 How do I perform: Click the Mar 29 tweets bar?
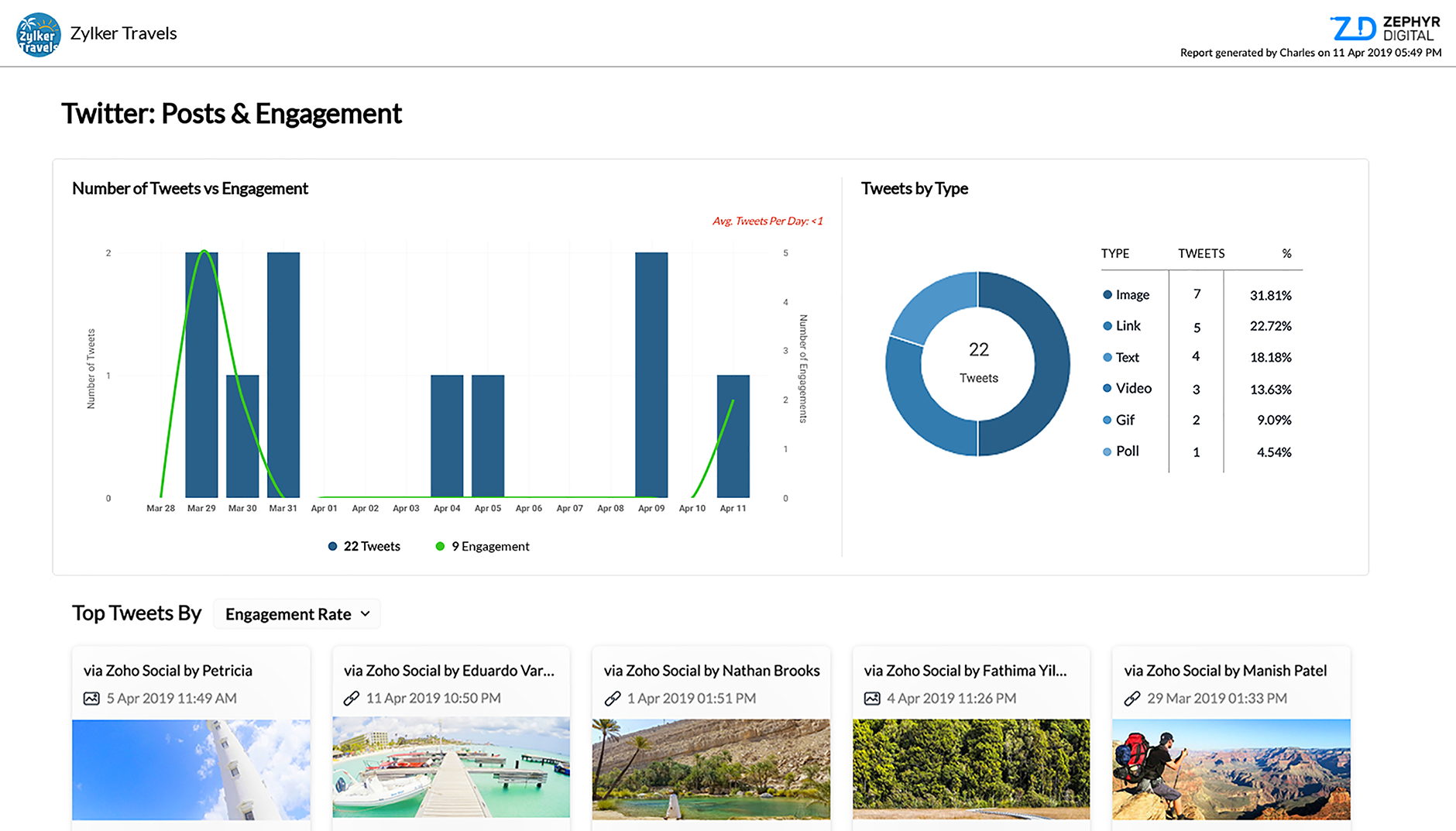[201, 375]
